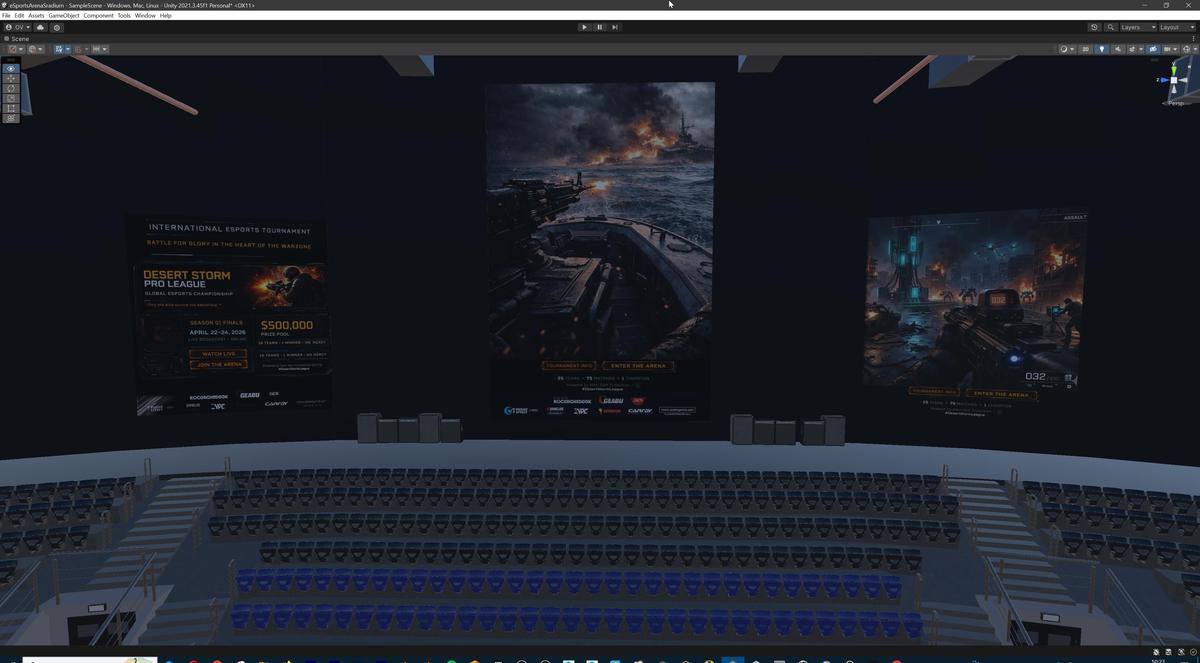Select the Desert Storm Pro League poster
This screenshot has height=663, width=1200.
[232, 313]
